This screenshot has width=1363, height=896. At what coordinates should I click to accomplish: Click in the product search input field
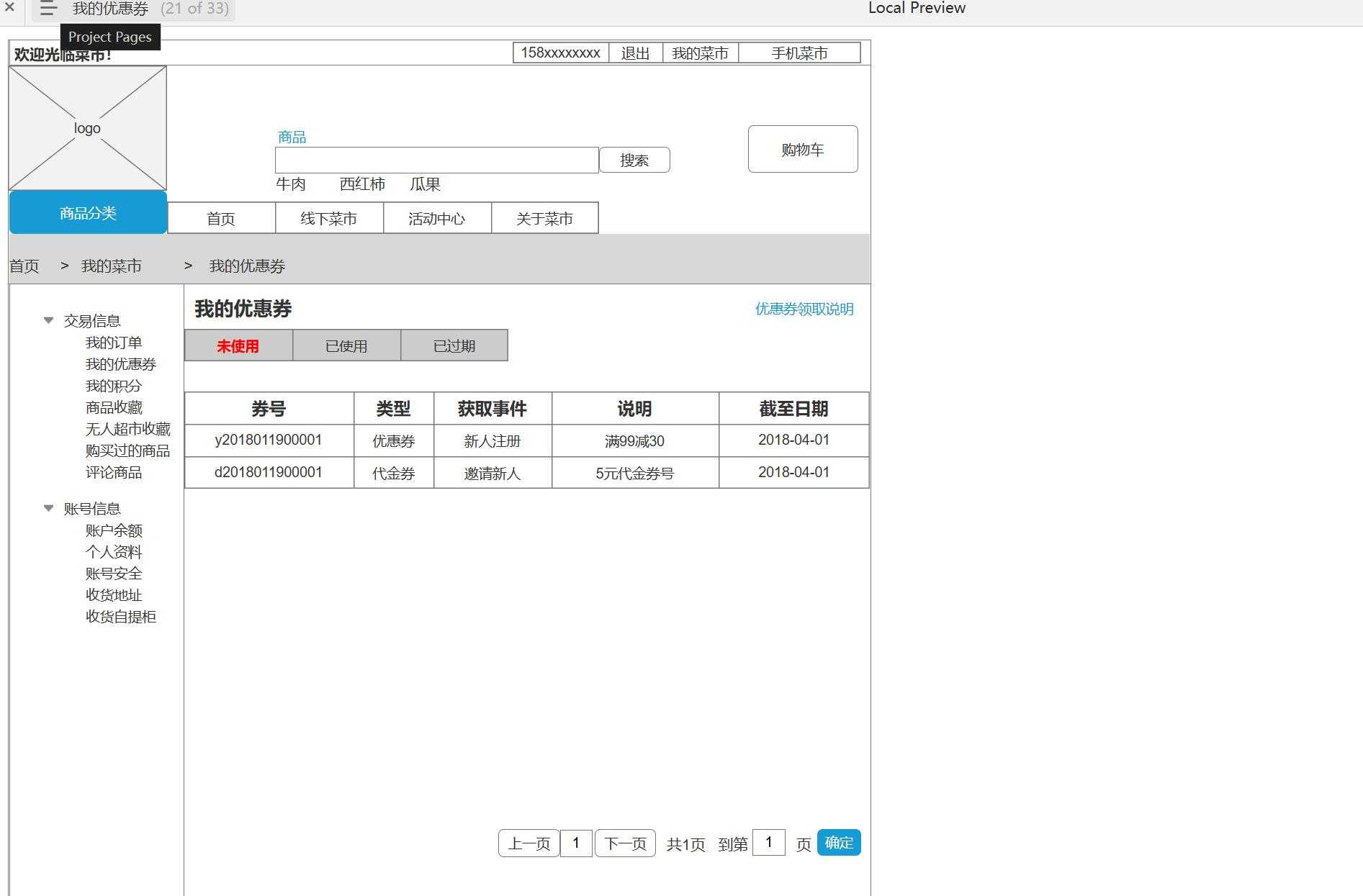(436, 160)
